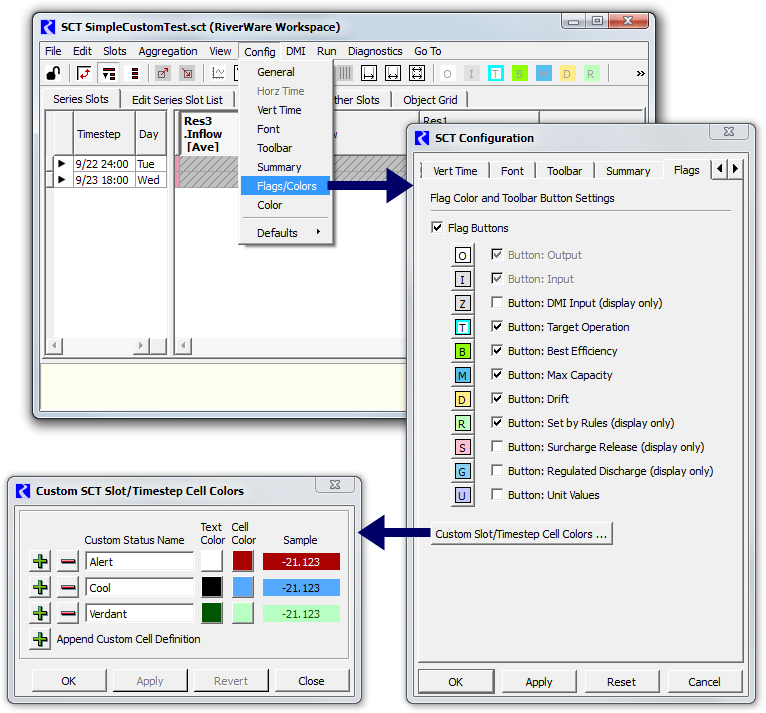Screen dimensions: 766x713
Task: Click Close in Custom Cell Colors dialog
Action: pyautogui.click(x=311, y=681)
